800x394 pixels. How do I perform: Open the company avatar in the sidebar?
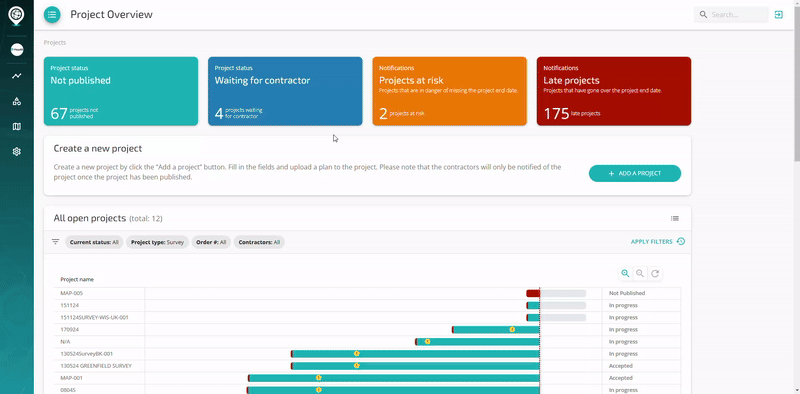(x=17, y=50)
